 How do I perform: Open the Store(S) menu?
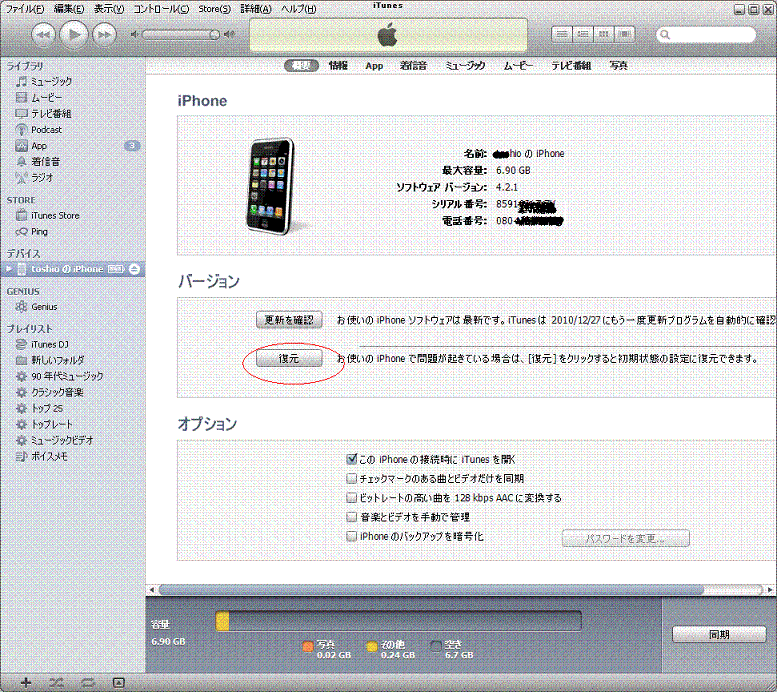pos(214,8)
